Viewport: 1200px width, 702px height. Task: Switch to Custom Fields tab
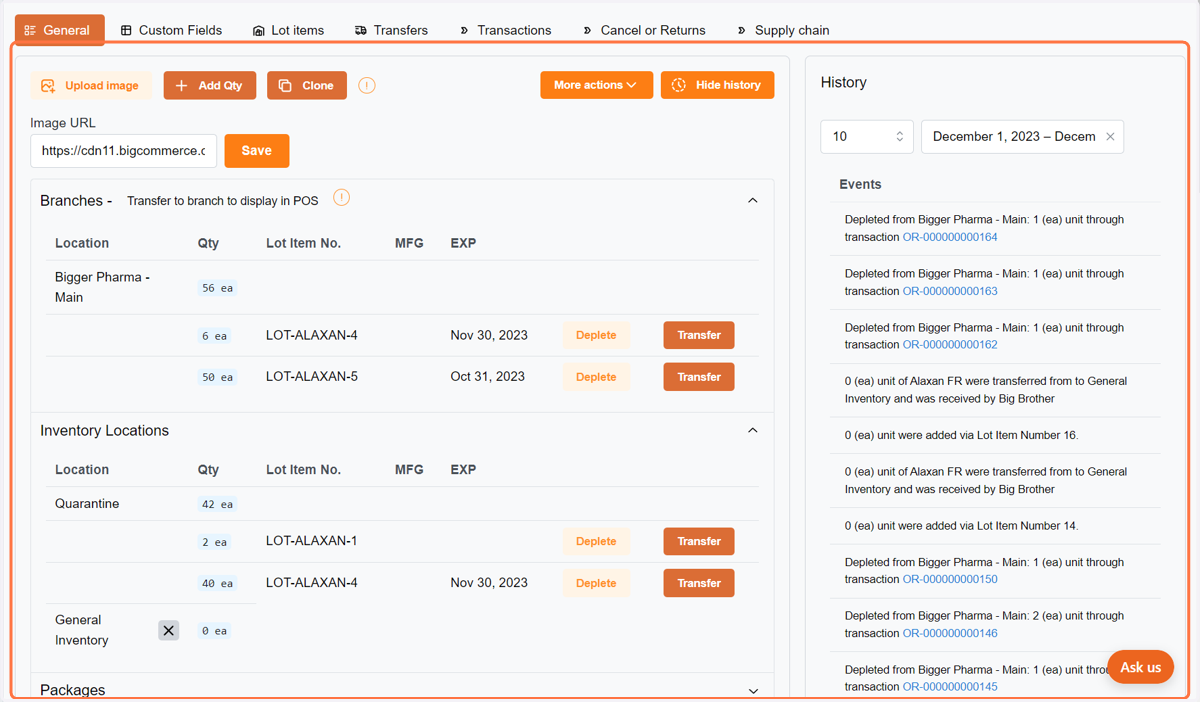(171, 30)
